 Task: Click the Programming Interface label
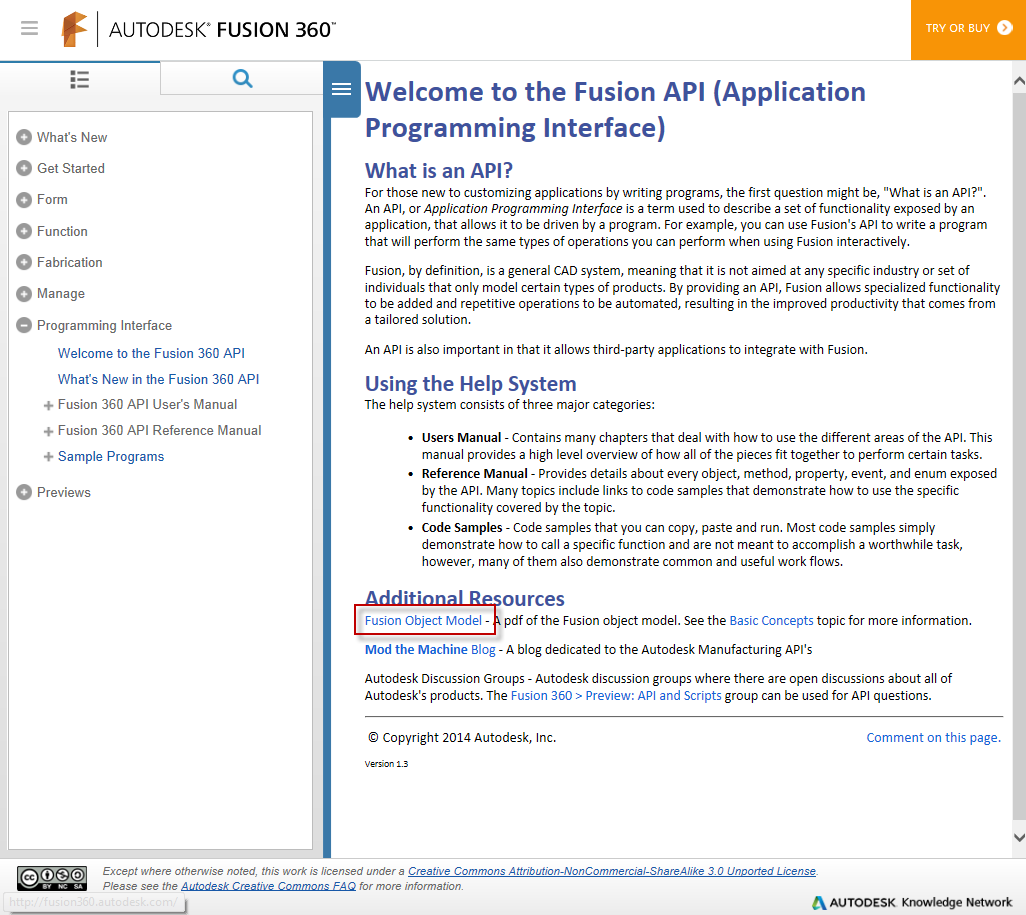pos(104,325)
